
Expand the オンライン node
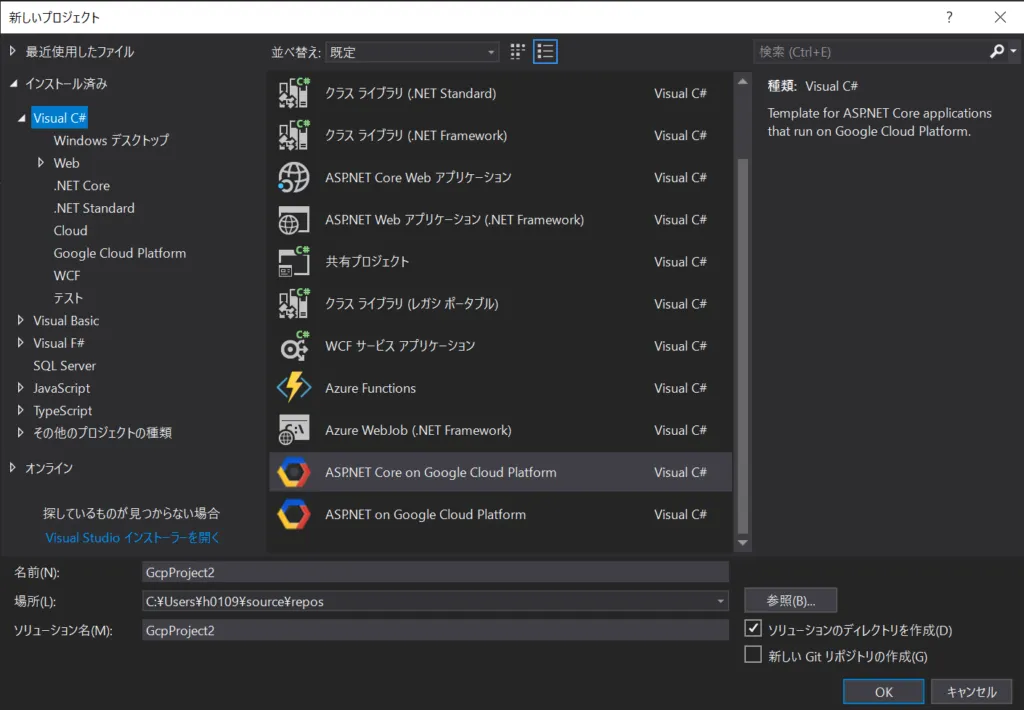tap(12, 468)
